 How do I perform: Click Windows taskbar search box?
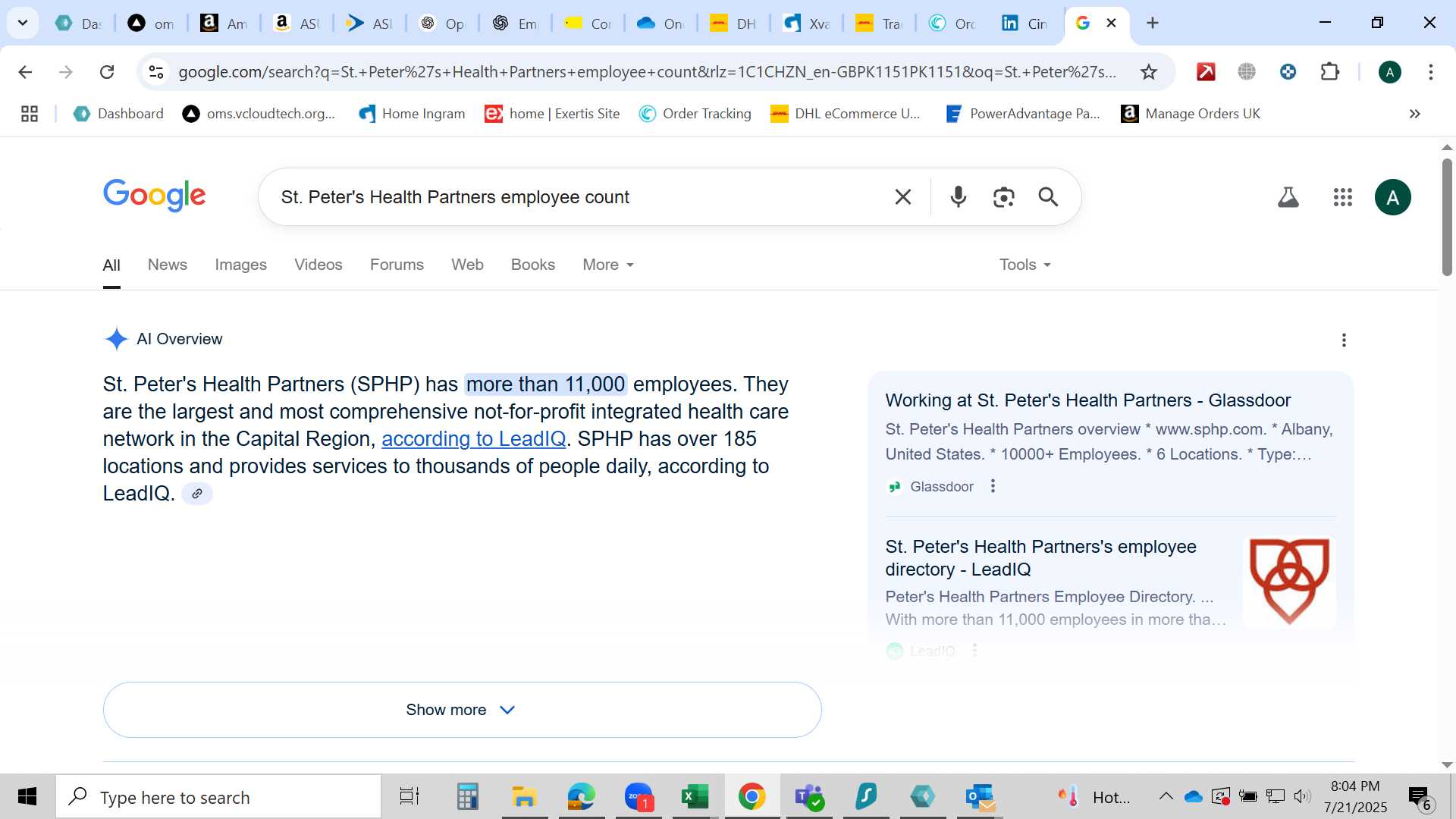[218, 796]
